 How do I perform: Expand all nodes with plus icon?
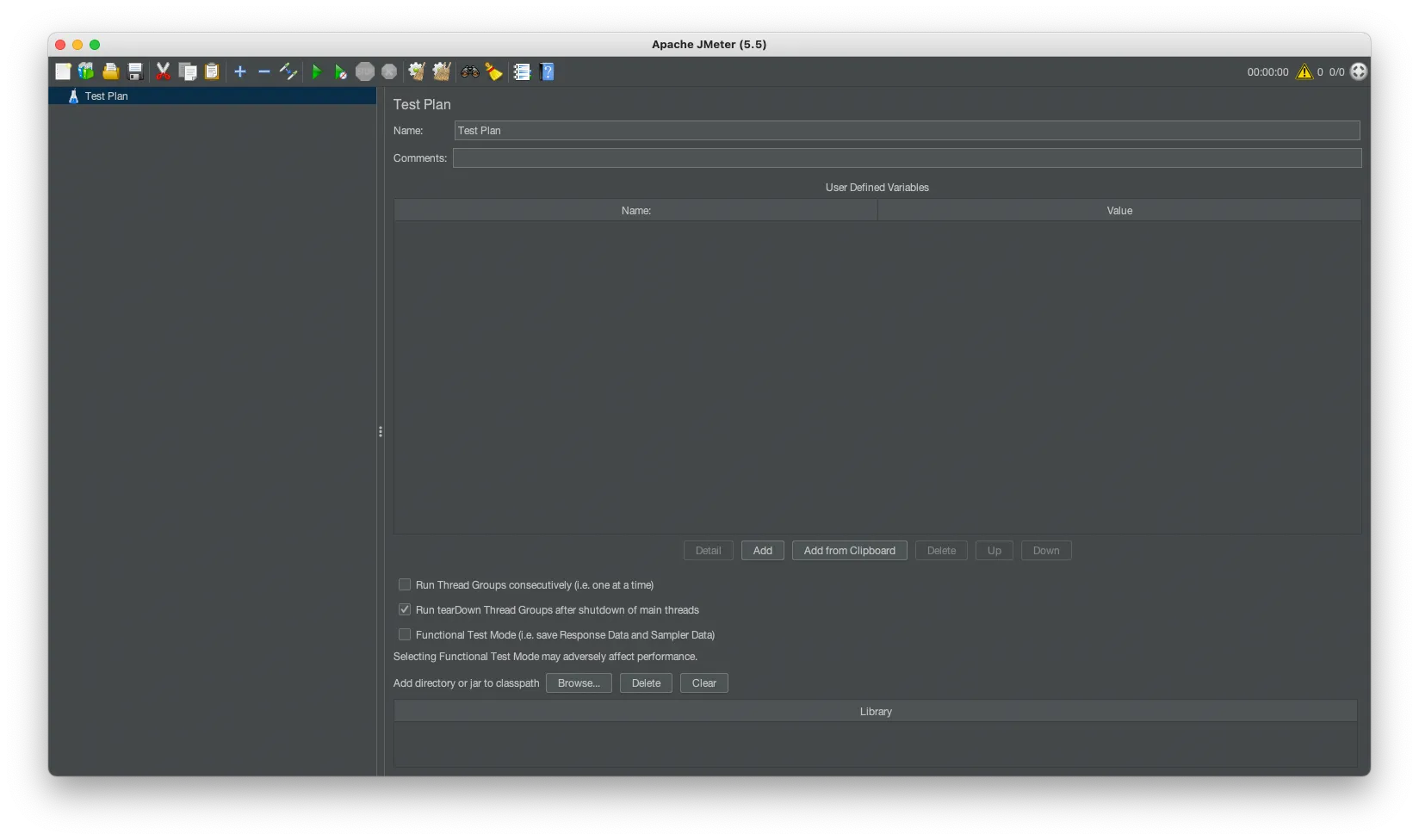[240, 72]
